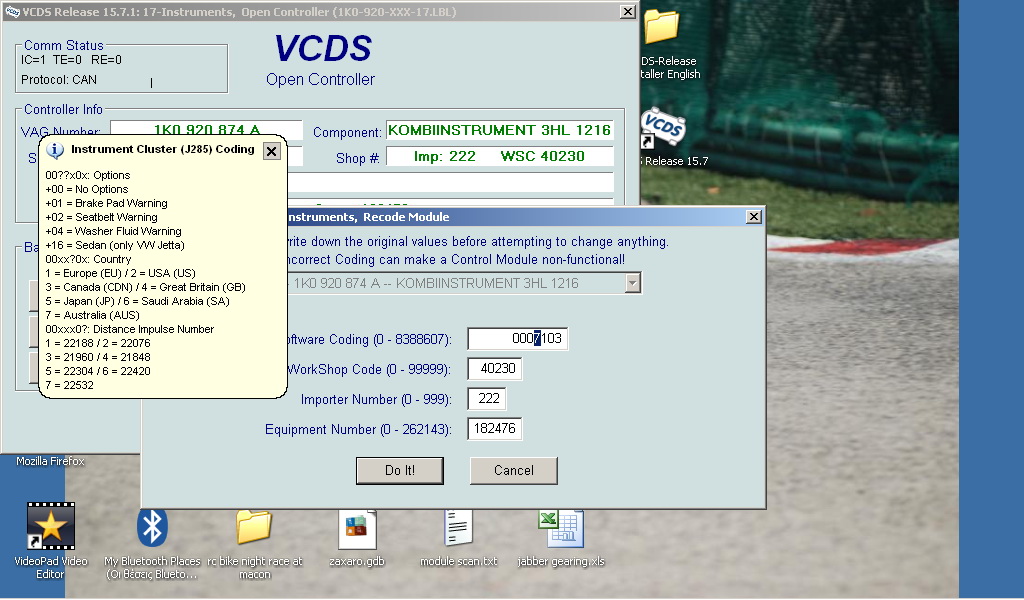Viewport: 1024px width, 600px height.
Task: Click '+16 = Sedan (only VW Jetta)' text
Action: [x=115, y=245]
